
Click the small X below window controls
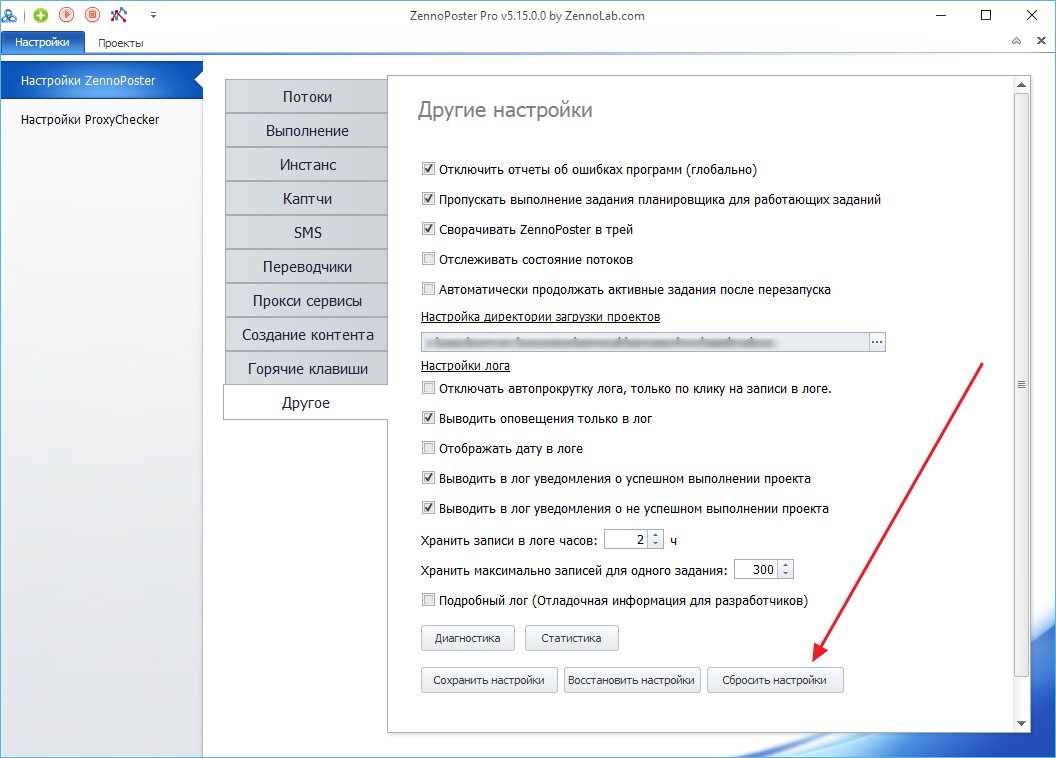(1041, 41)
